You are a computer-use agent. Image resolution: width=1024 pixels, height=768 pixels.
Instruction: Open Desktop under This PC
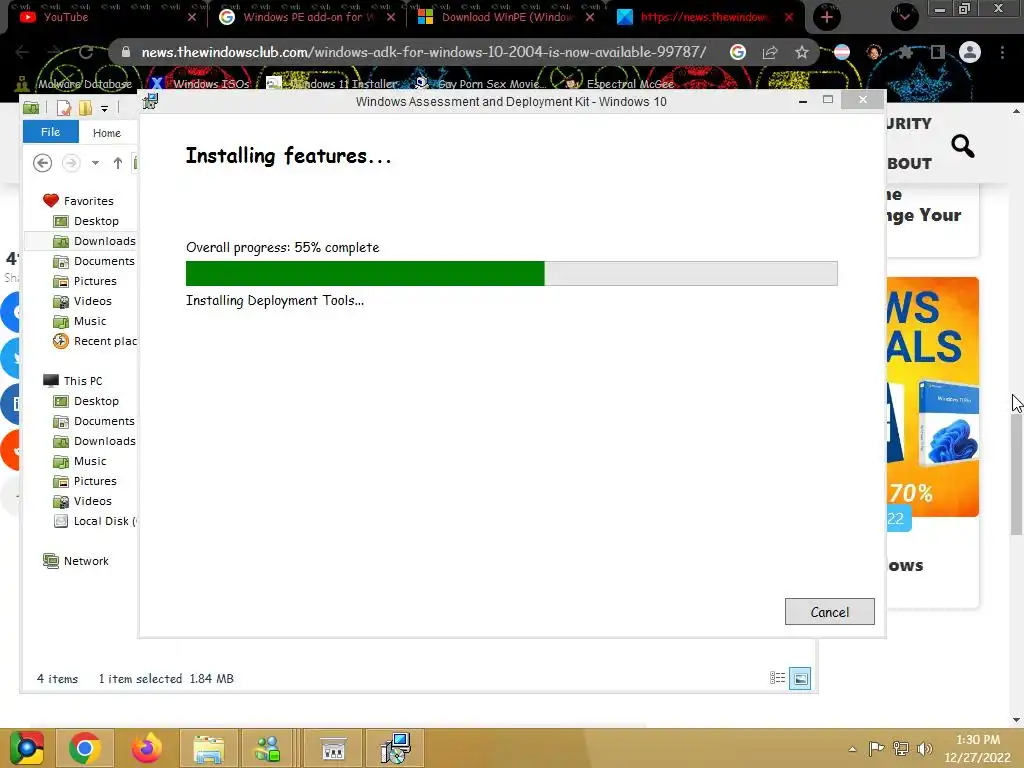(86, 401)
